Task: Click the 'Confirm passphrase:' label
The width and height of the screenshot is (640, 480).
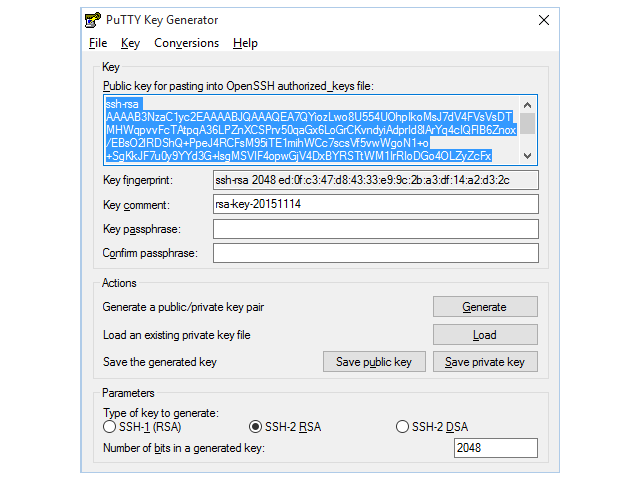Action: 150,253
